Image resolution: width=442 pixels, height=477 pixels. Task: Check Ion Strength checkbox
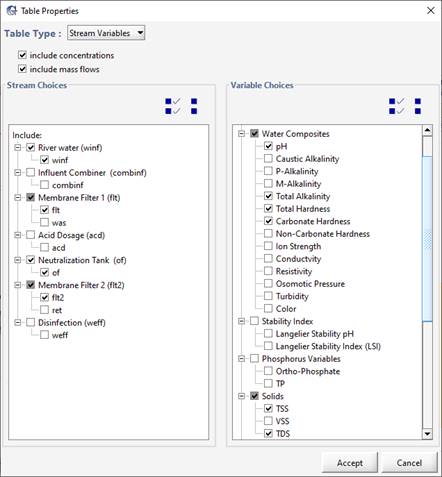pos(268,246)
